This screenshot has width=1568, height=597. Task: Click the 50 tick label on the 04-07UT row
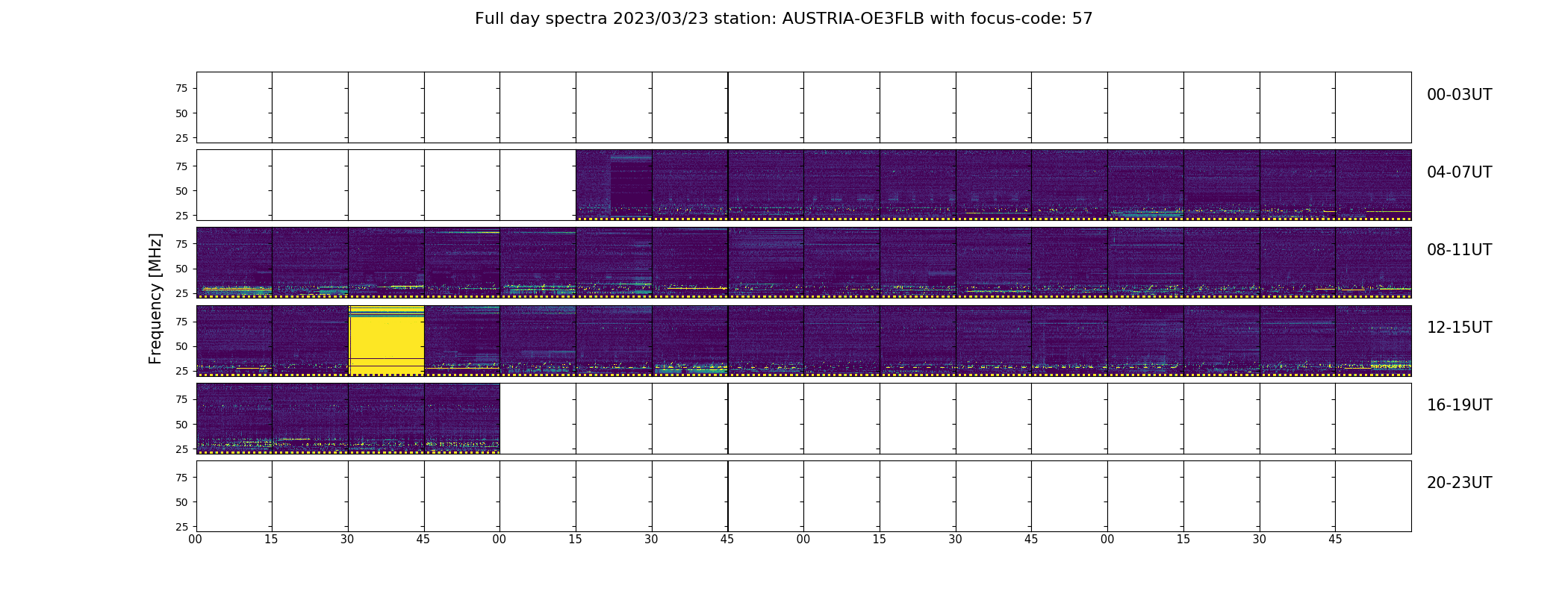click(x=181, y=191)
